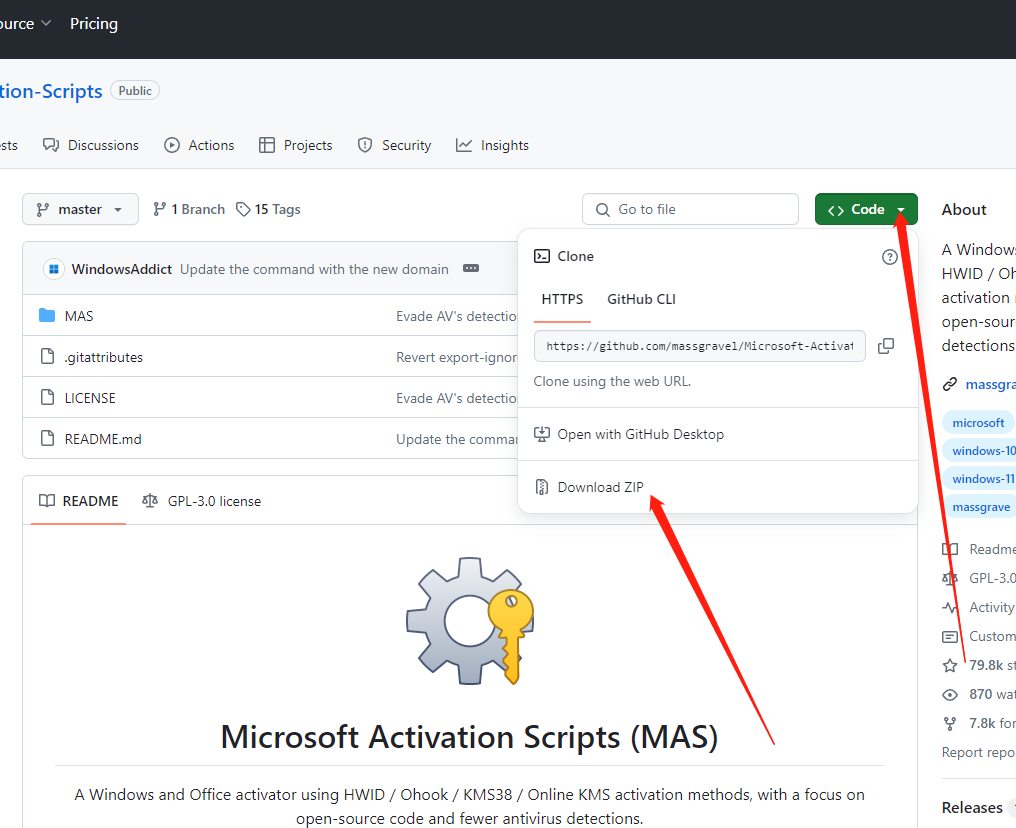
Task: Click Report repository link
Action: click(978, 752)
